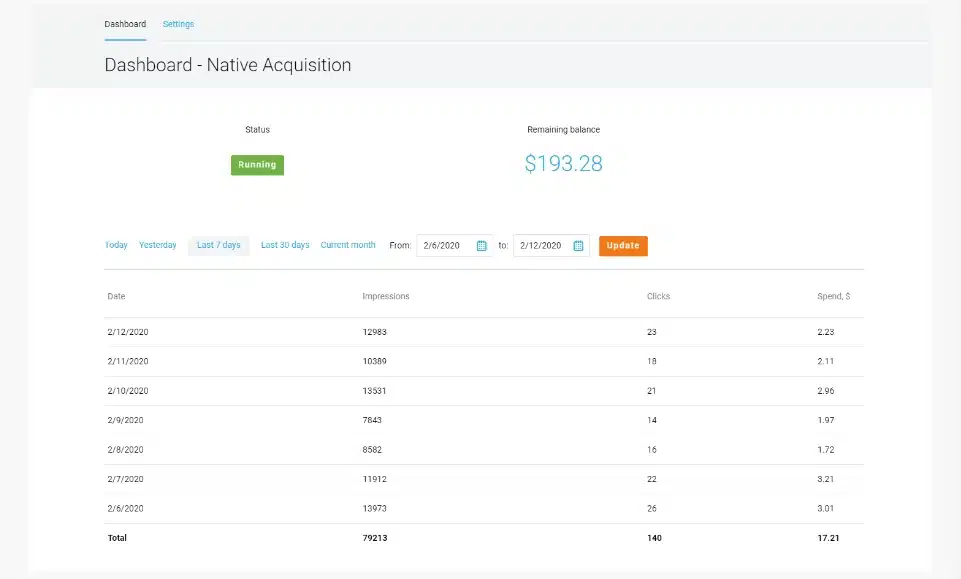Click the $193.28 remaining balance amount
Viewport: 961px width, 579px height.
tap(563, 164)
